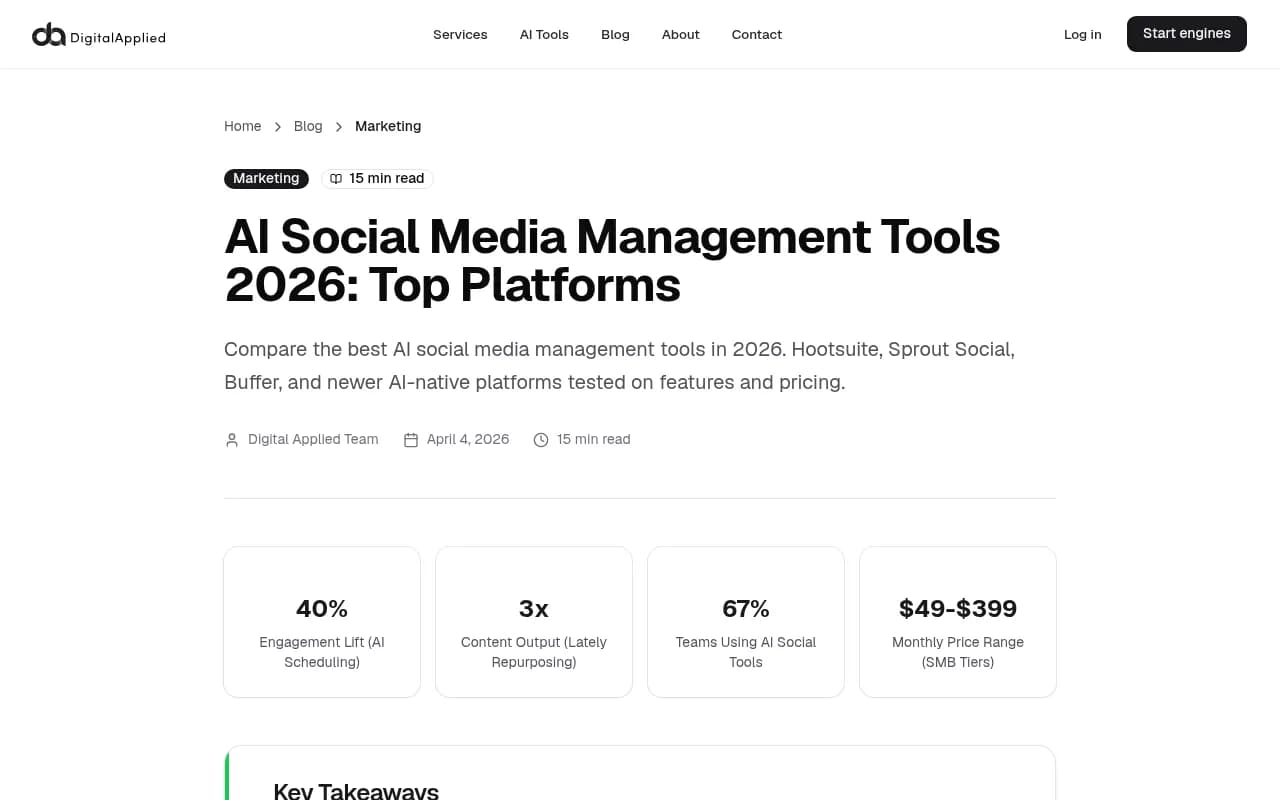This screenshot has height=800, width=1280.
Task: Click the clock icon by read time
Action: click(x=541, y=440)
